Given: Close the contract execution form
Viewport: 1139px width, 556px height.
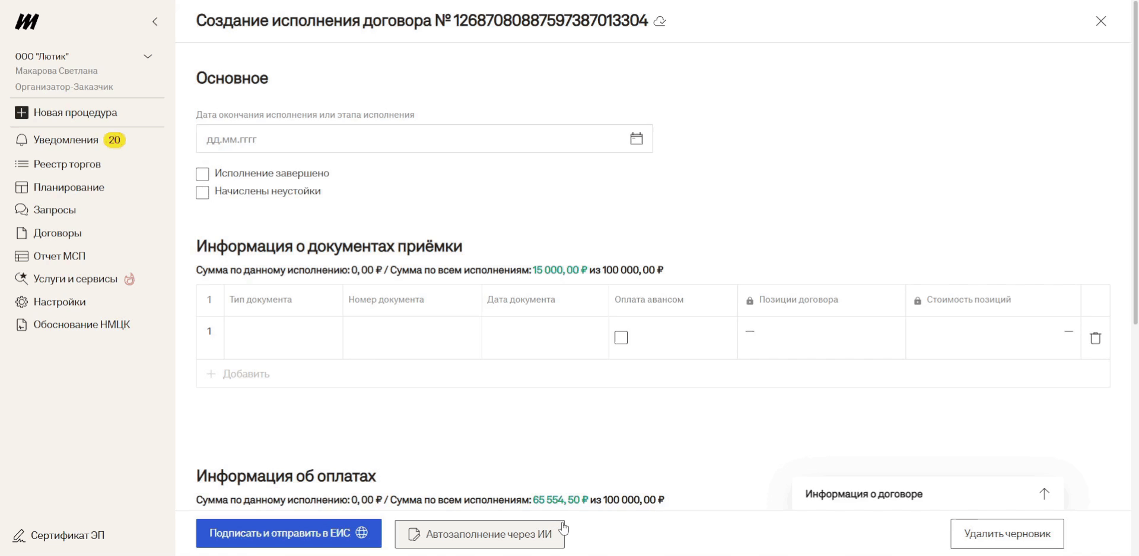Looking at the screenshot, I should (1101, 21).
